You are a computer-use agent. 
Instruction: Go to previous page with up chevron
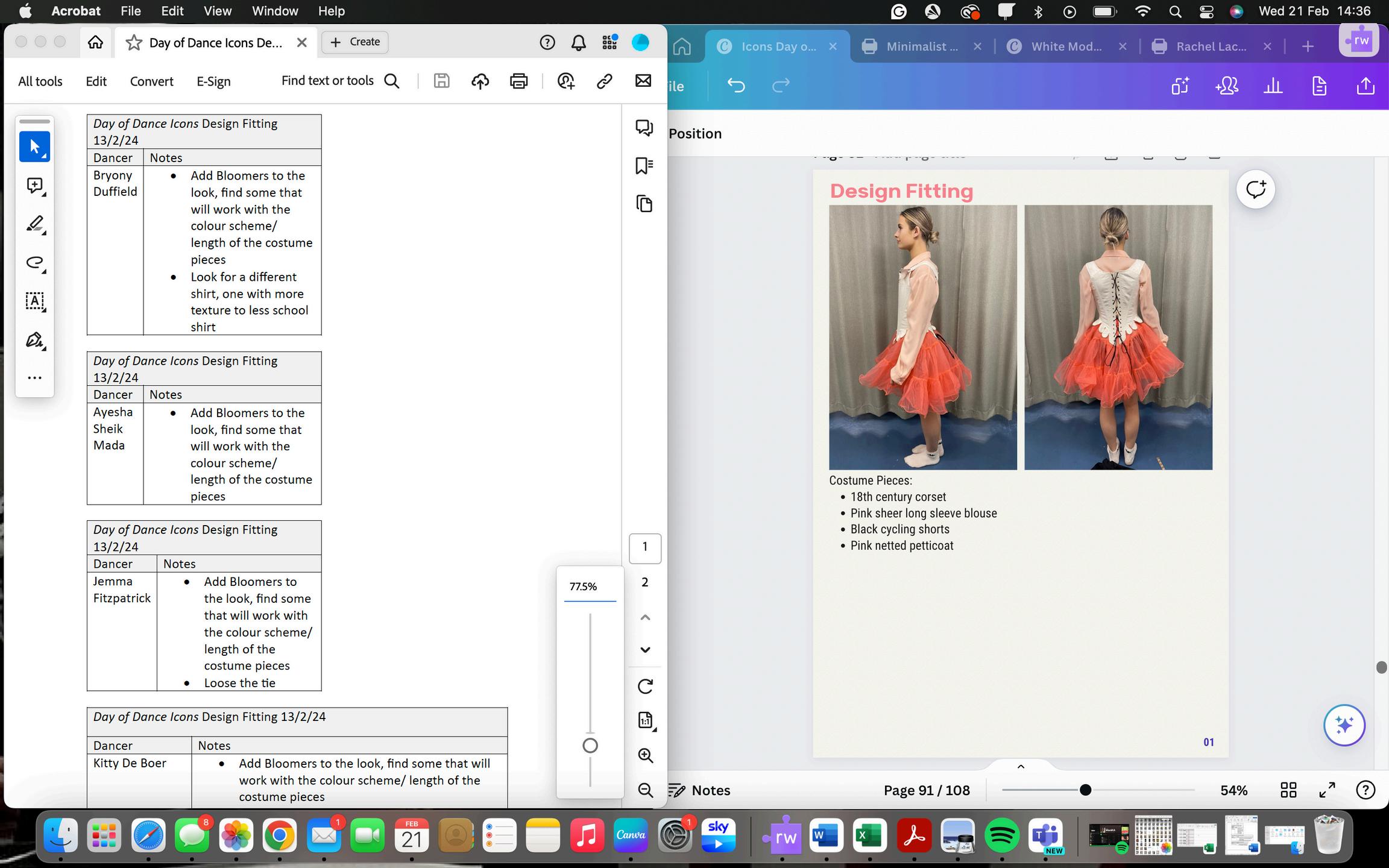pyautogui.click(x=645, y=617)
